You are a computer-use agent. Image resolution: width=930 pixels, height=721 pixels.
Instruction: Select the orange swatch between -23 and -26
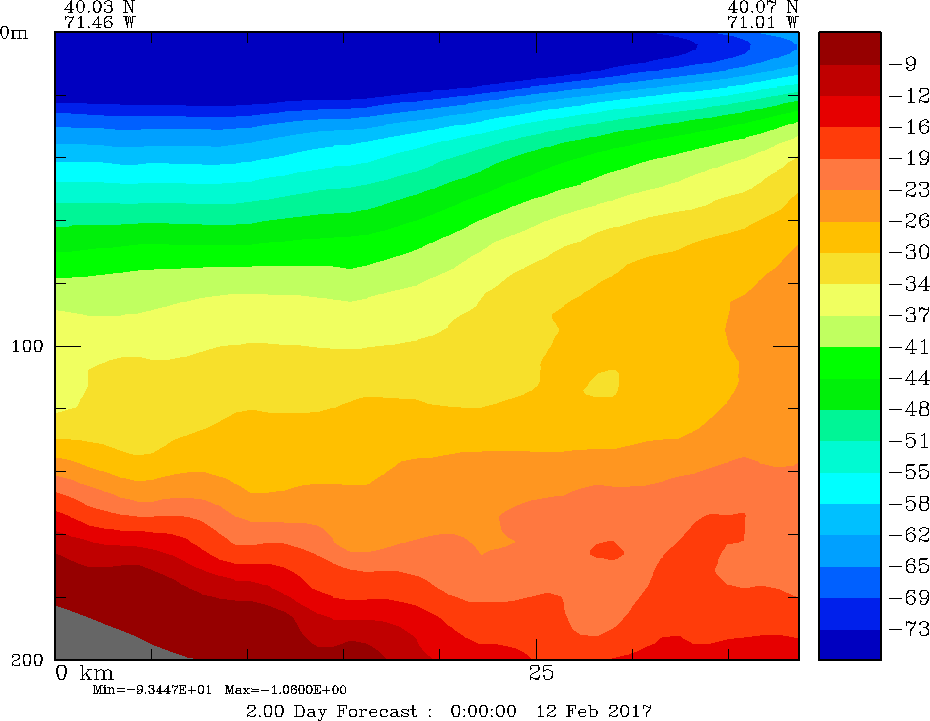[849, 205]
